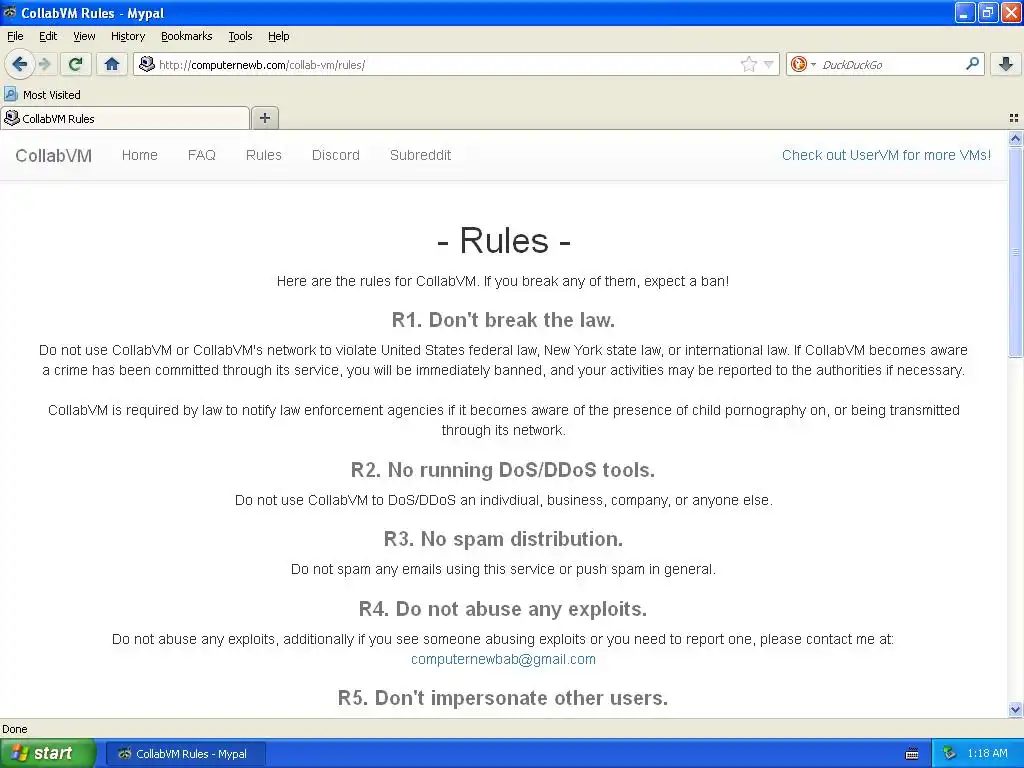Image resolution: width=1024 pixels, height=768 pixels.
Task: Click the 'Done' status bar text
Action: tap(15, 729)
